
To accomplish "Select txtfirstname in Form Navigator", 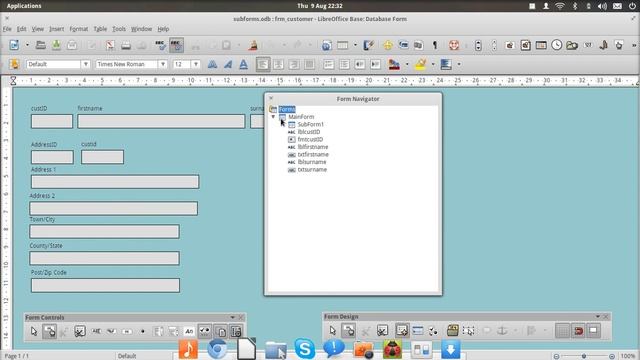I will click(x=313, y=154).
